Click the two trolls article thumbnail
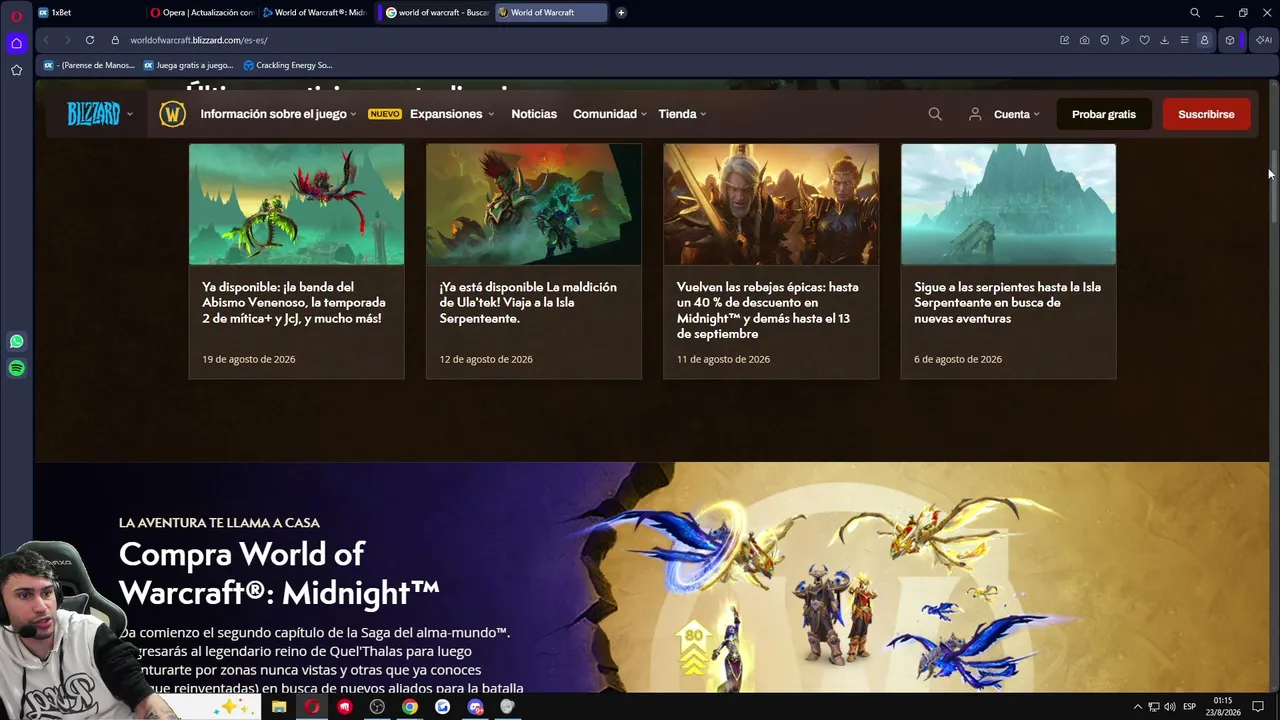This screenshot has width=1280, height=720. (534, 204)
